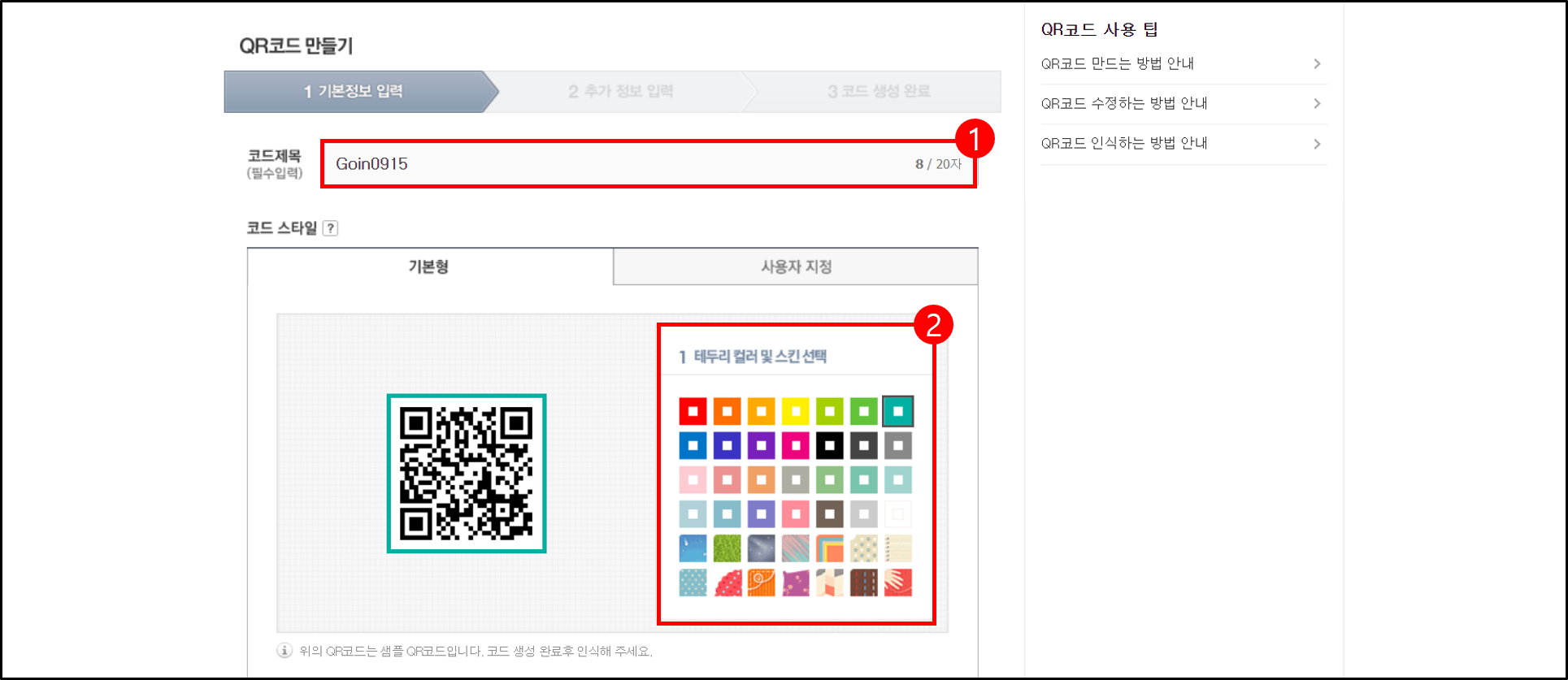This screenshot has height=680, width=1568.
Task: Choose the pastel teal-green border swatch
Action: pos(864,479)
